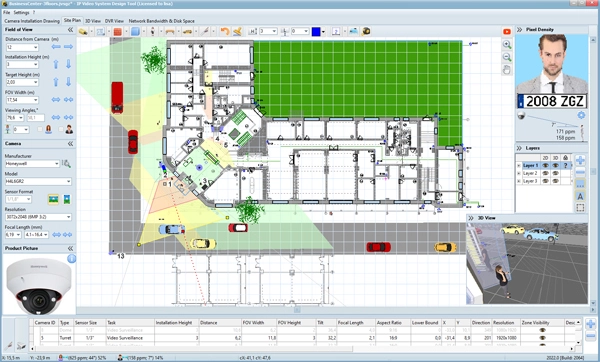Open the DVR View tab
Viewport: 600px width, 362px height.
click(x=114, y=21)
